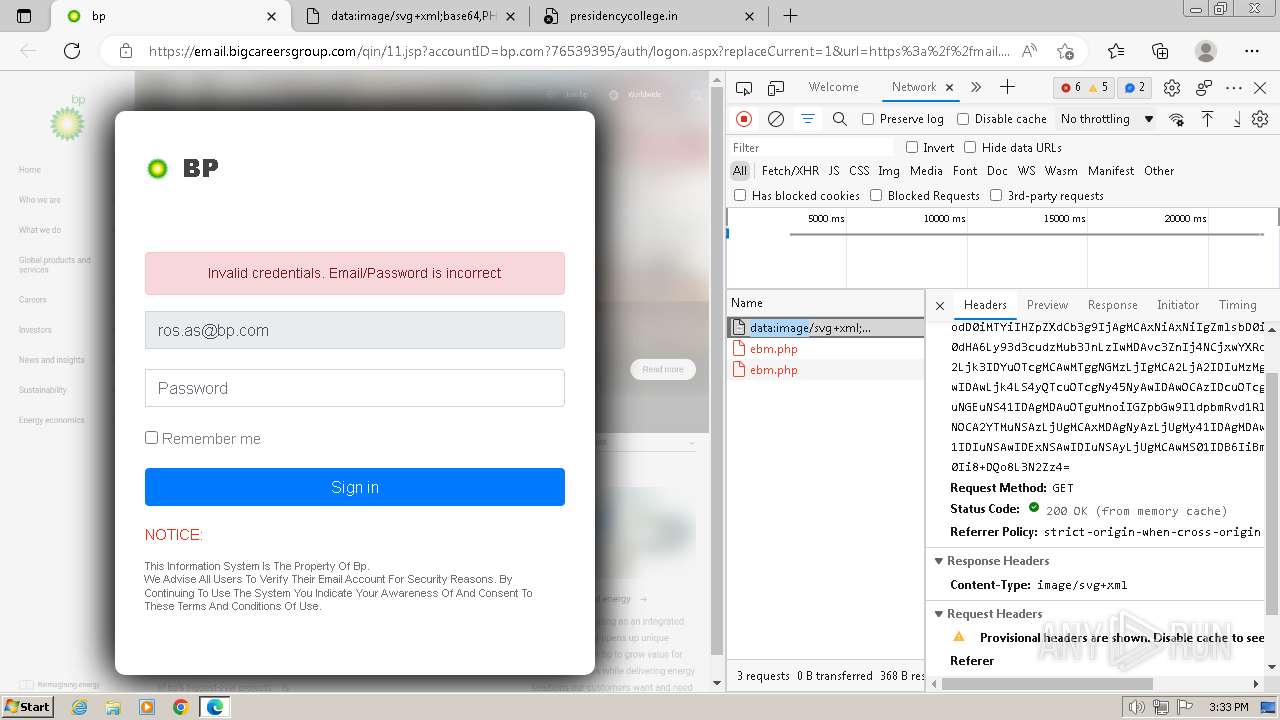
Task: Stop recording the network log
Action: [x=744, y=119]
